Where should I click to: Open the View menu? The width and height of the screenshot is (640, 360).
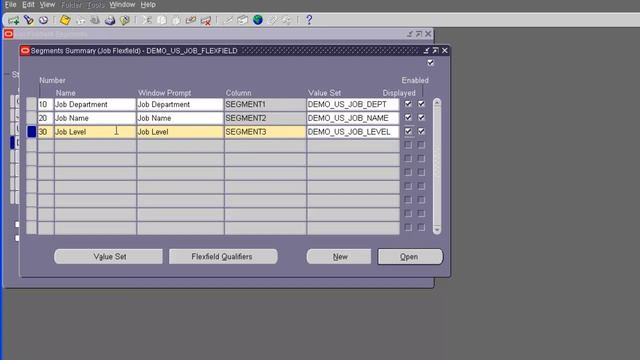47,4
